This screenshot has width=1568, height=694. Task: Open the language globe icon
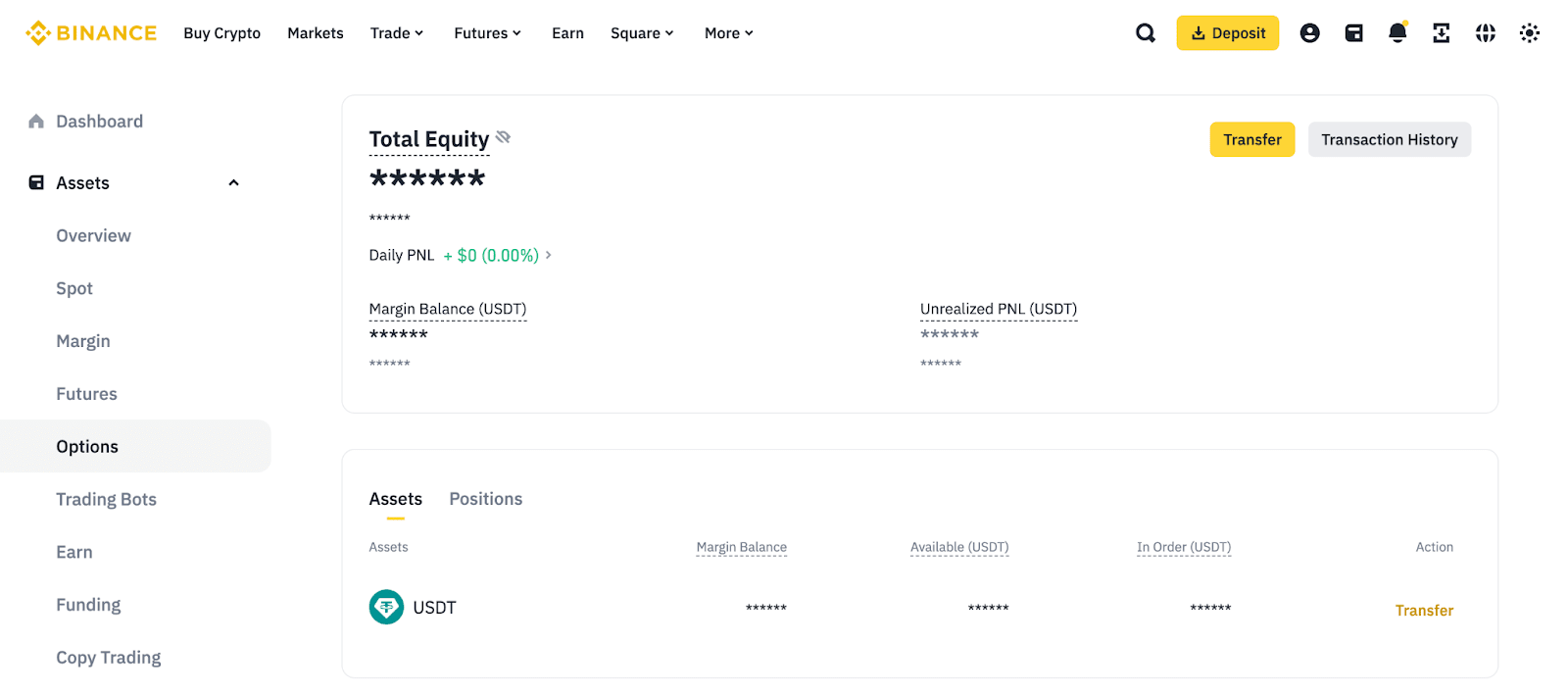tap(1485, 33)
